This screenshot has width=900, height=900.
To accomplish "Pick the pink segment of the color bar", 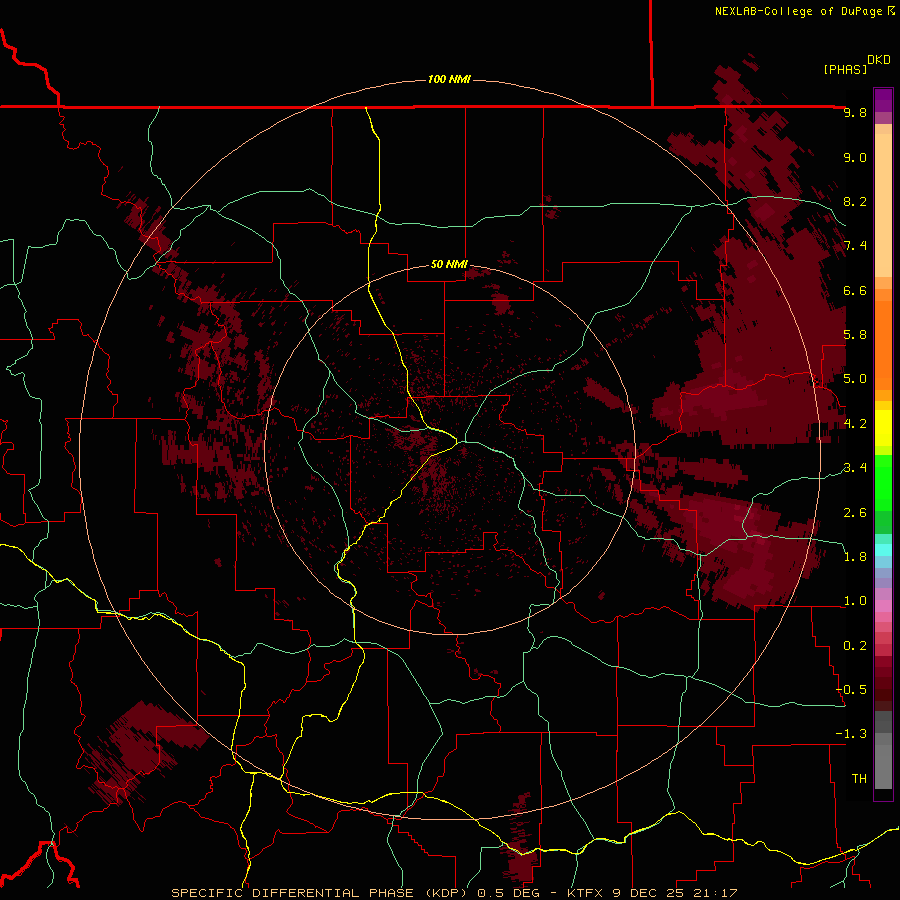I will click(x=883, y=606).
